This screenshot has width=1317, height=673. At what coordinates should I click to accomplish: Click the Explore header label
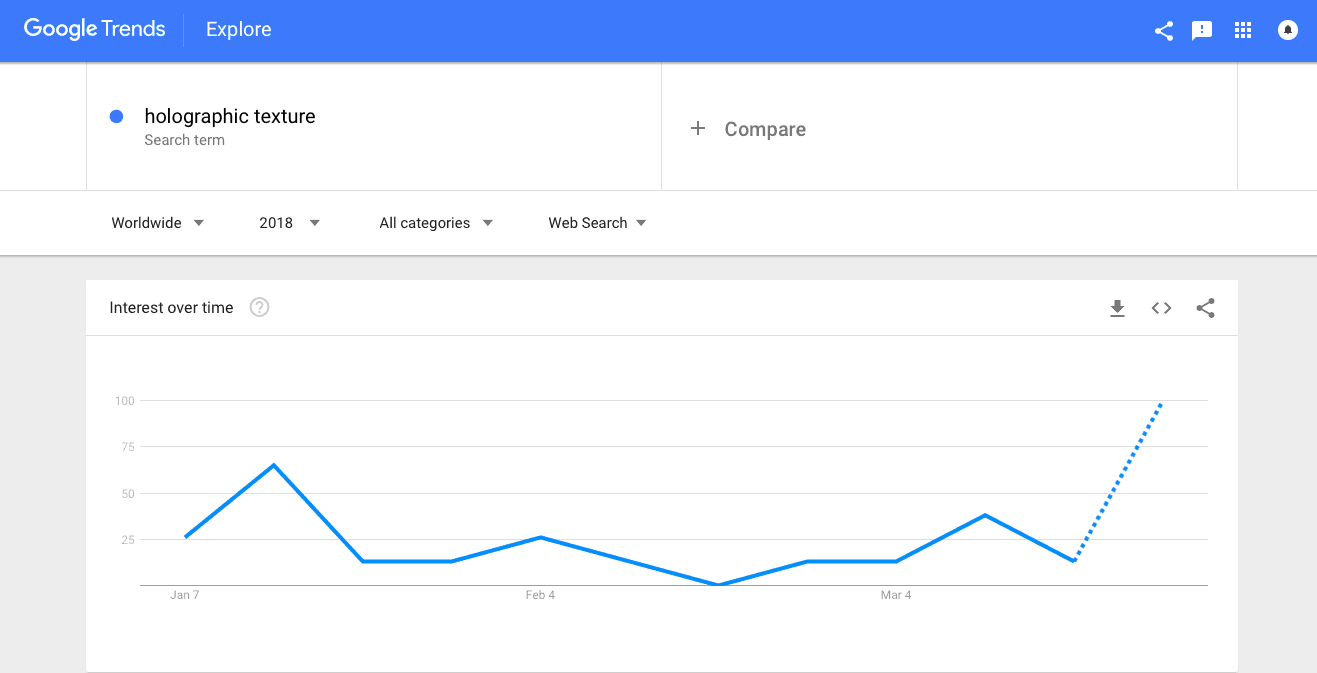[x=239, y=30]
